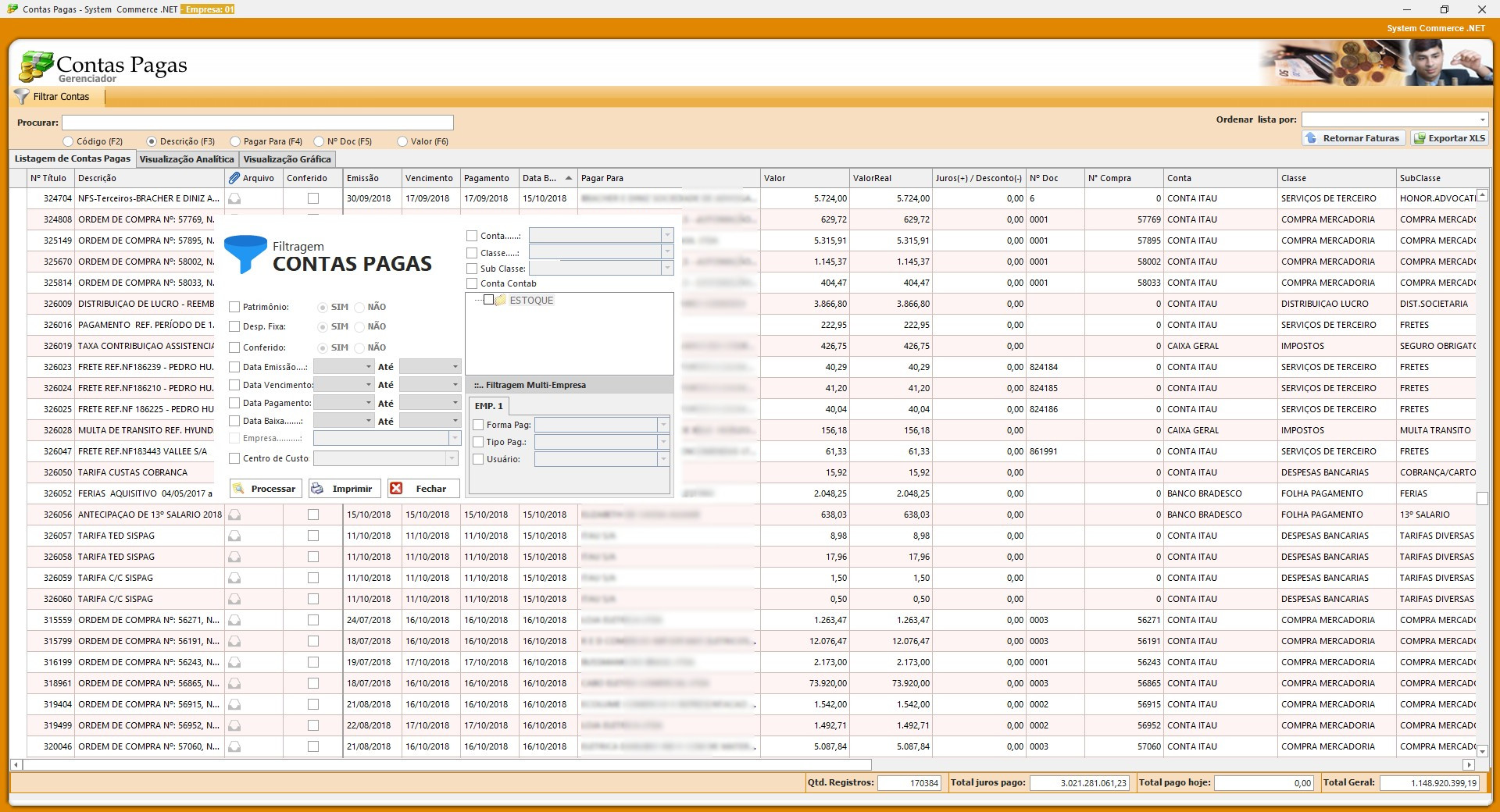Open attachment icon for title 326057
The width and height of the screenshot is (1500, 812).
point(234,536)
